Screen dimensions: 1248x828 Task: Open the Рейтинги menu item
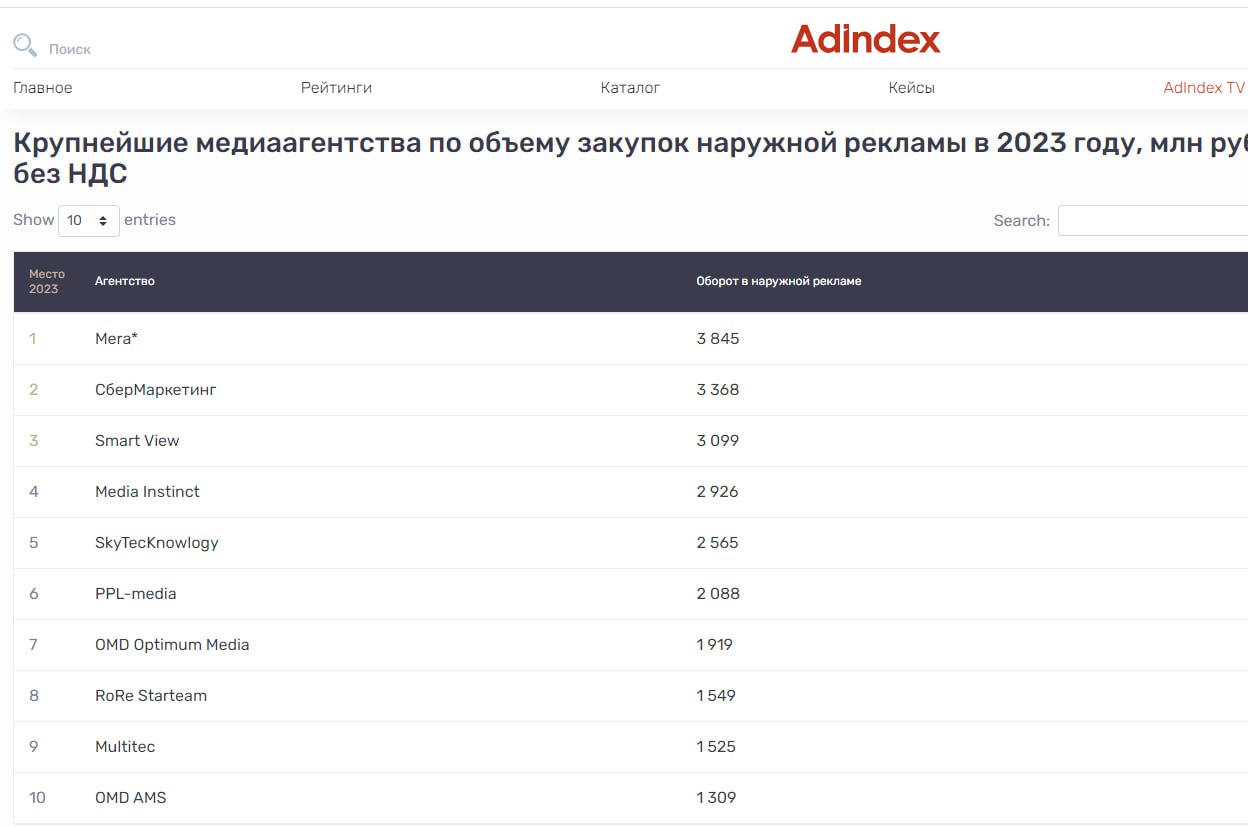336,88
